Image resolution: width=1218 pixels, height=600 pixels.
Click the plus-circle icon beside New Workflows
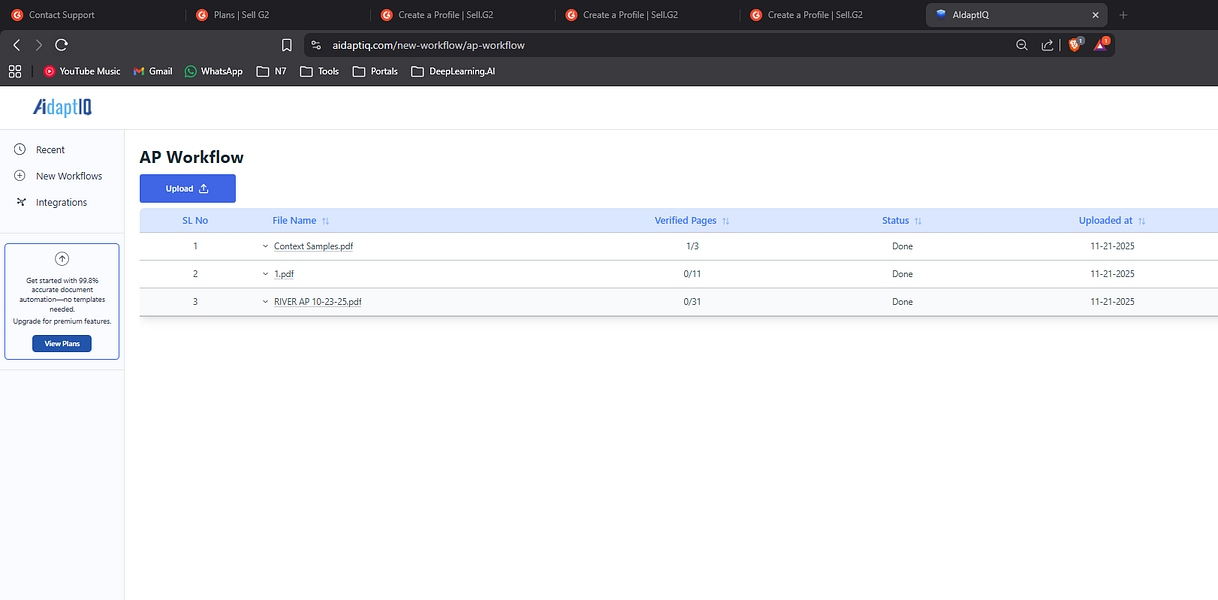[20, 175]
